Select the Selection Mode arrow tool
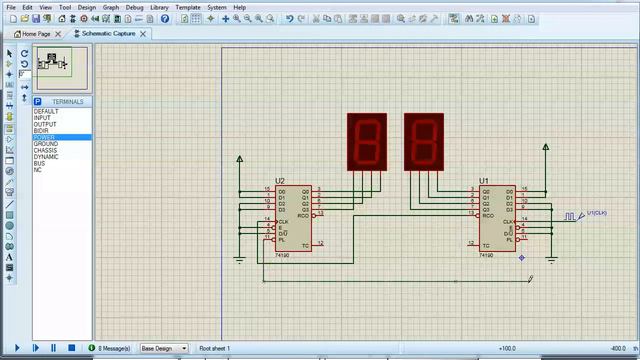This screenshot has height=360, width=640. 9,53
